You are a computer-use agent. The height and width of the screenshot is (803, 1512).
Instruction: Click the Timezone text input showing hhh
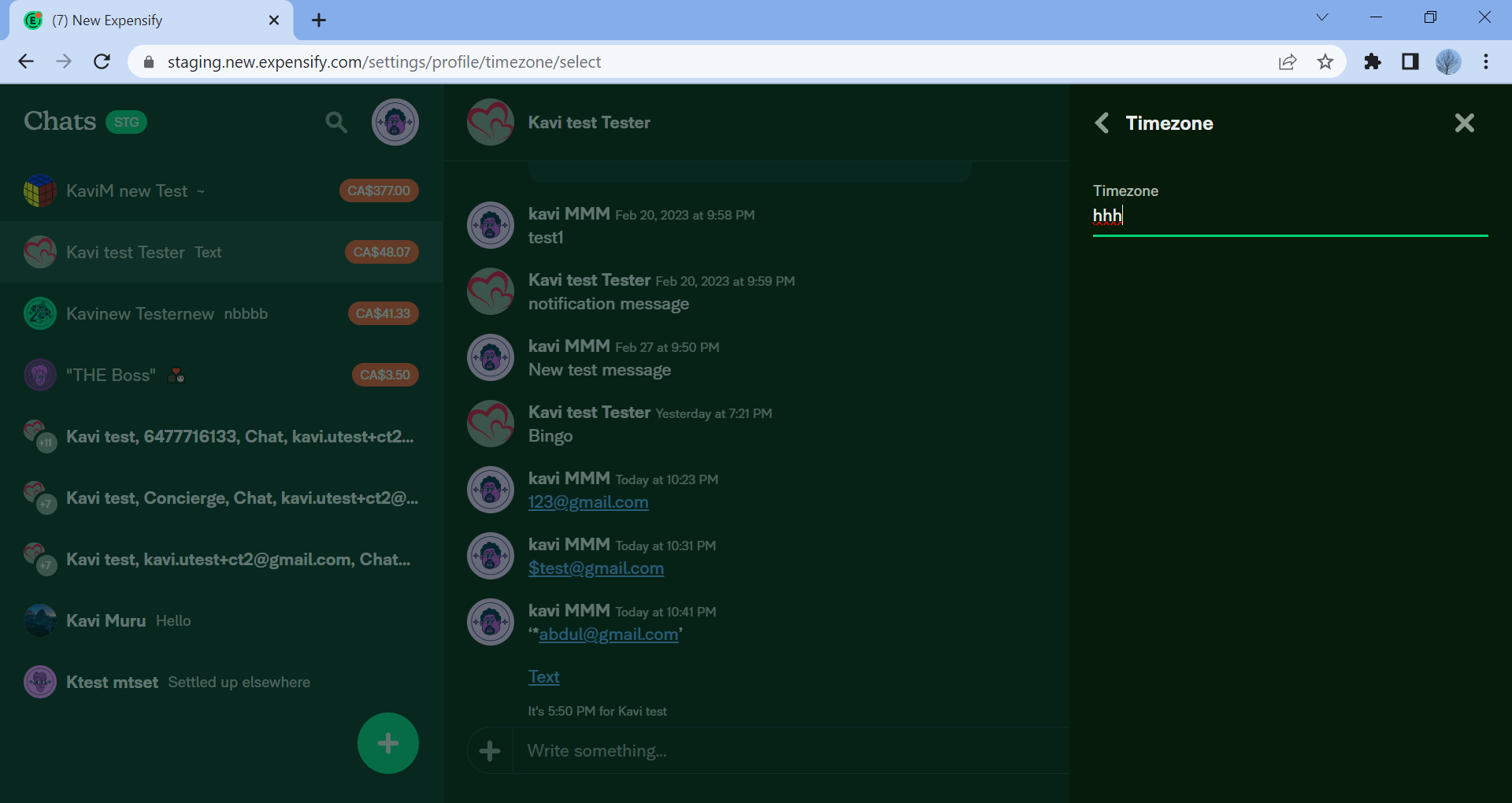pos(1260,215)
